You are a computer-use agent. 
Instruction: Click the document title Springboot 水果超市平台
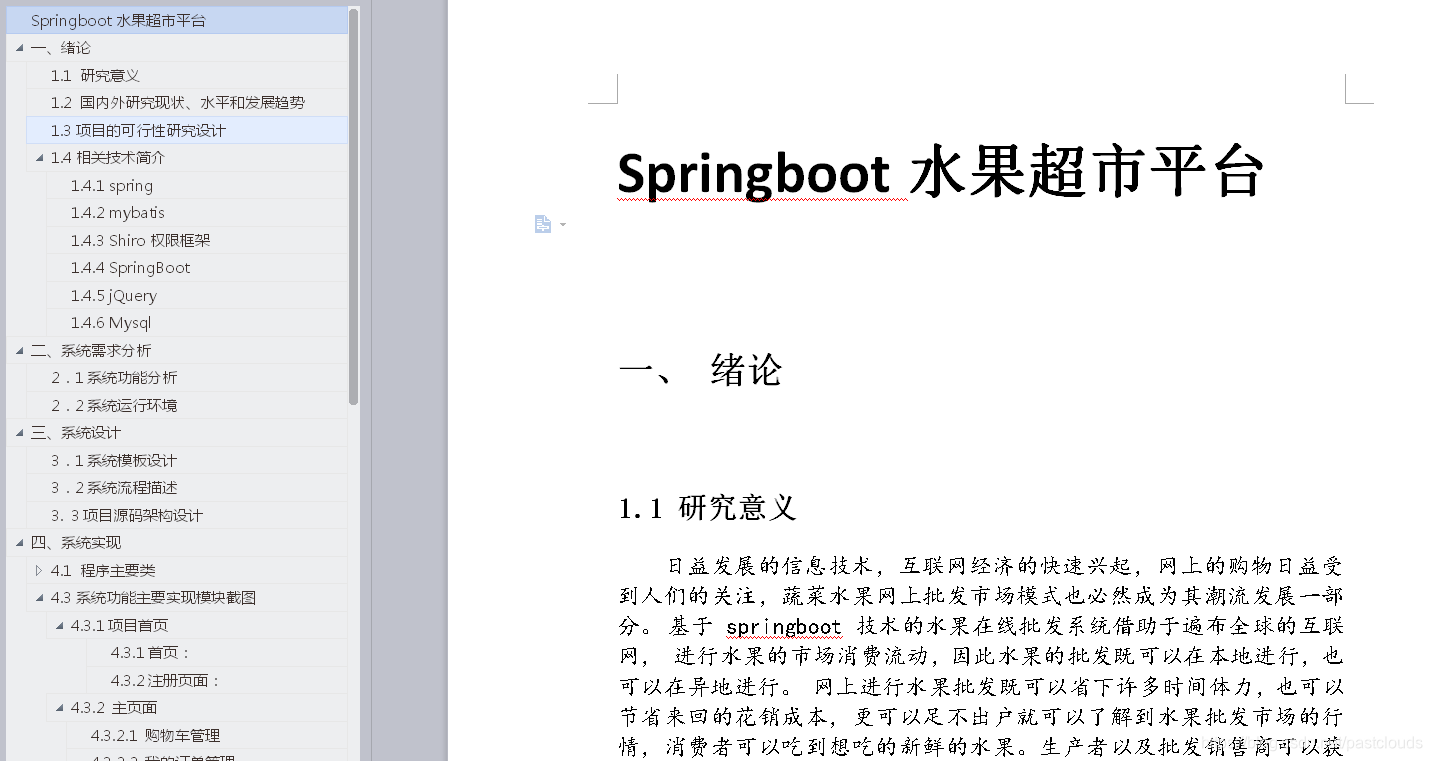941,172
